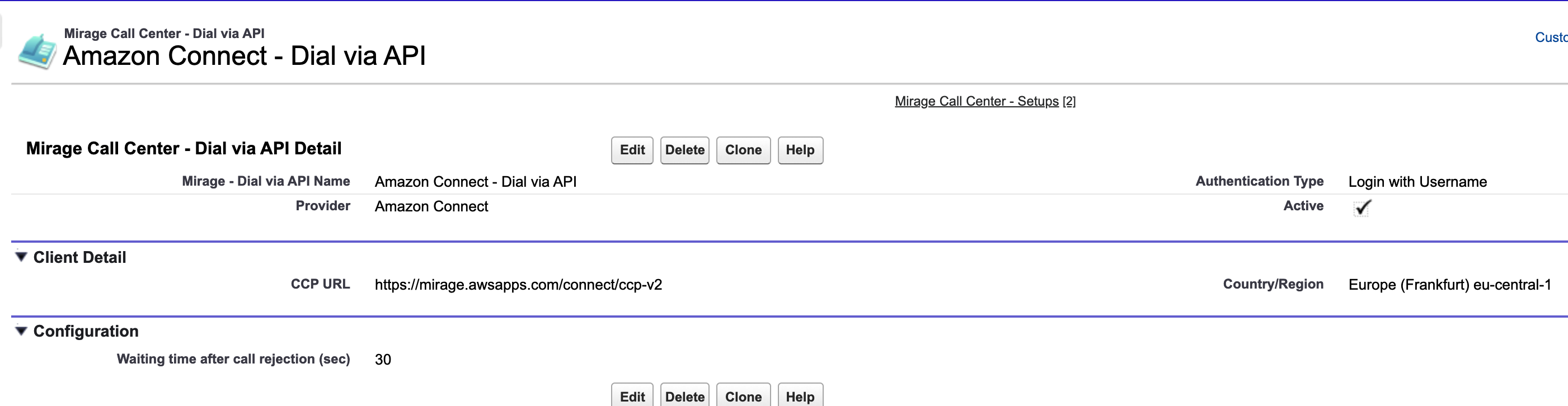Image resolution: width=1568 pixels, height=406 pixels.
Task: Click the Login with Username value
Action: pyautogui.click(x=1417, y=182)
